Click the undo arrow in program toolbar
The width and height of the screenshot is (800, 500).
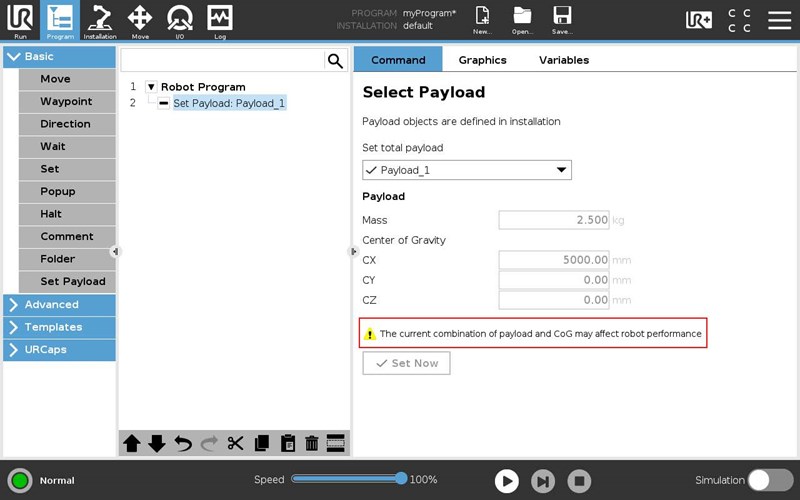click(x=183, y=443)
